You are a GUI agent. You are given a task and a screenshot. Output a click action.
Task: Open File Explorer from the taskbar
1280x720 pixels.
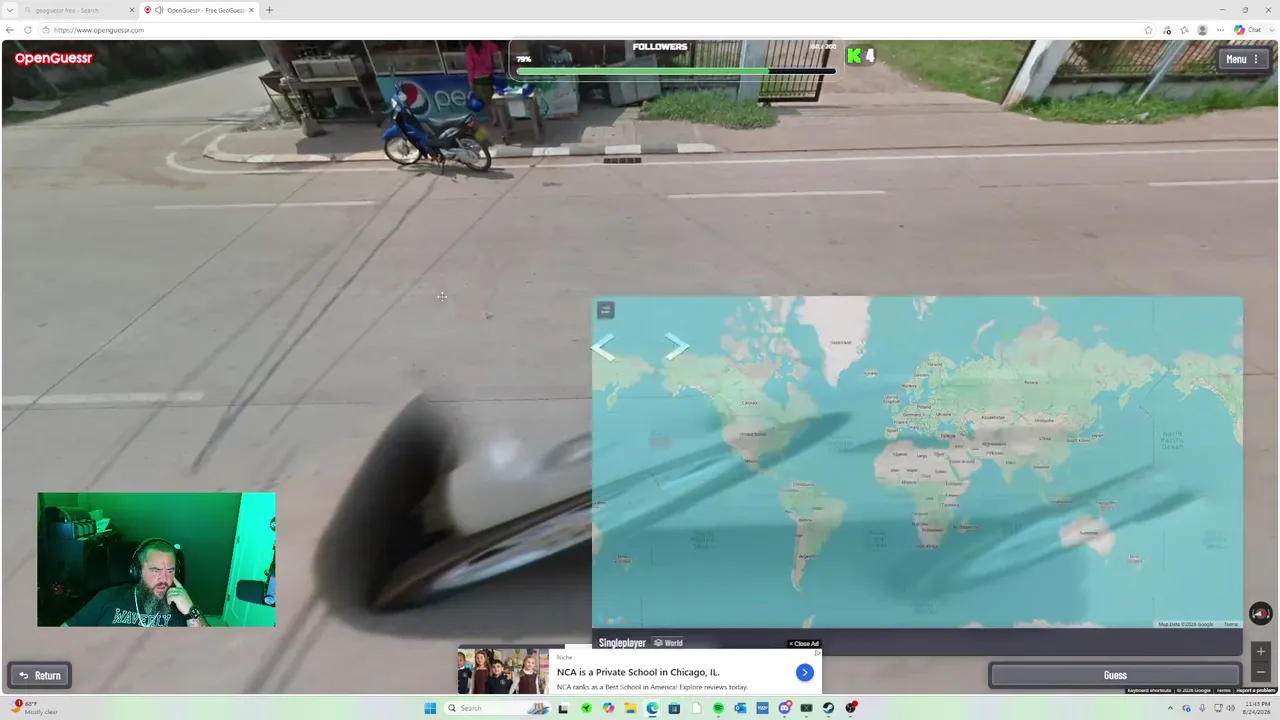(x=630, y=708)
